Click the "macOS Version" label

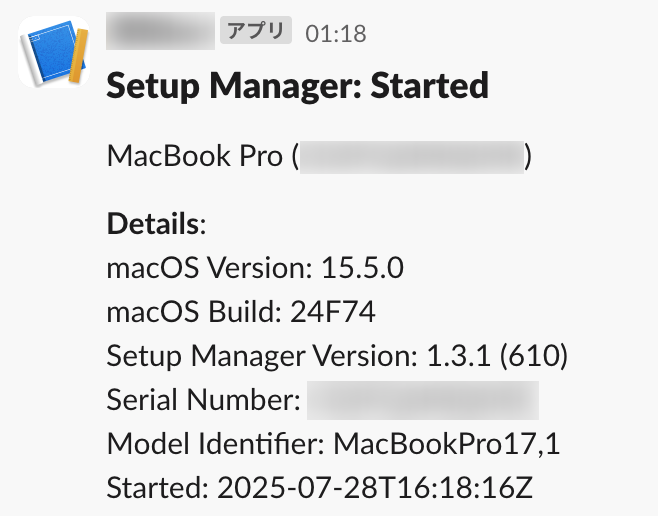209,268
